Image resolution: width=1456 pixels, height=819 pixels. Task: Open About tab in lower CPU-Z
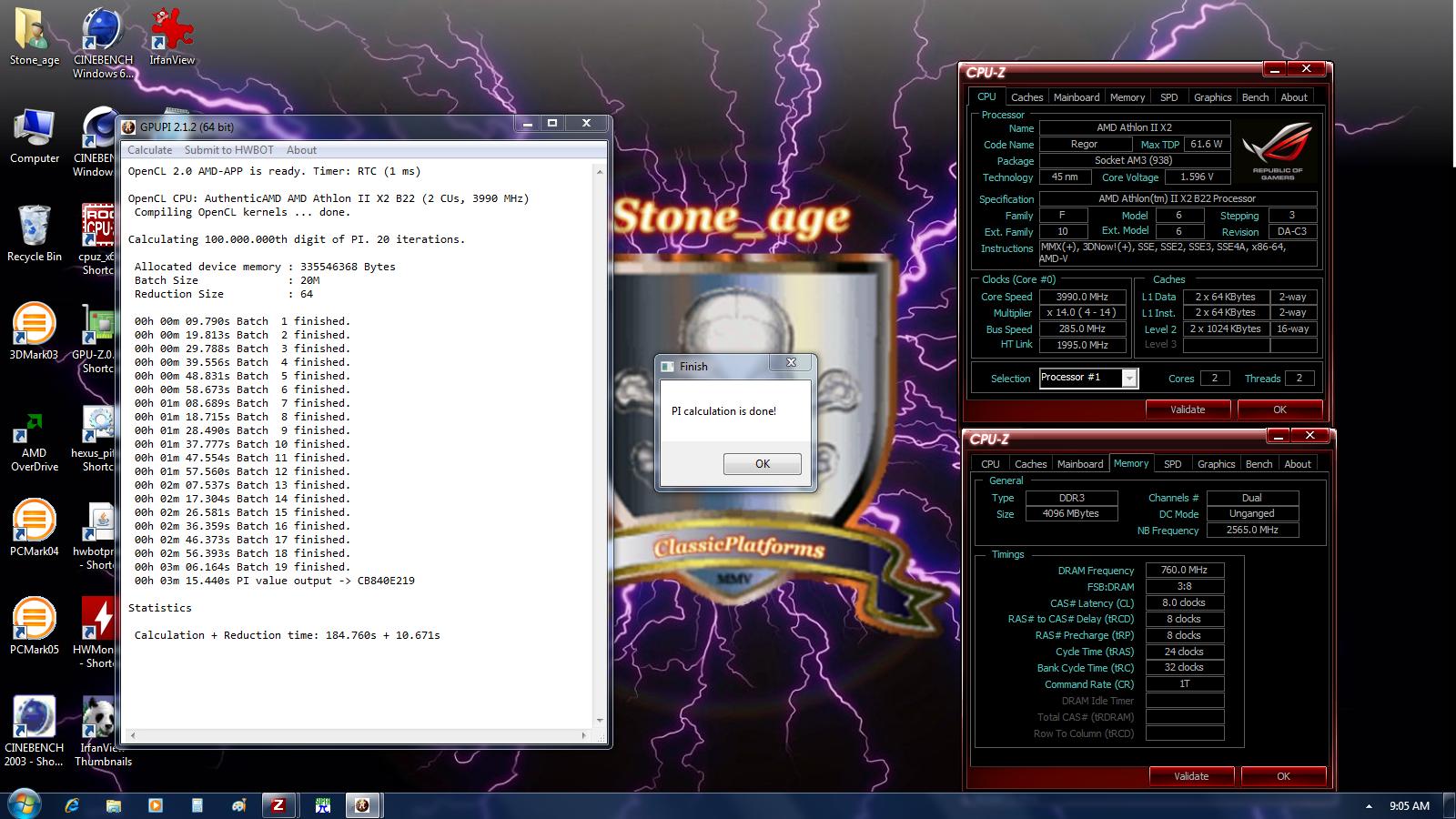pyautogui.click(x=1298, y=464)
